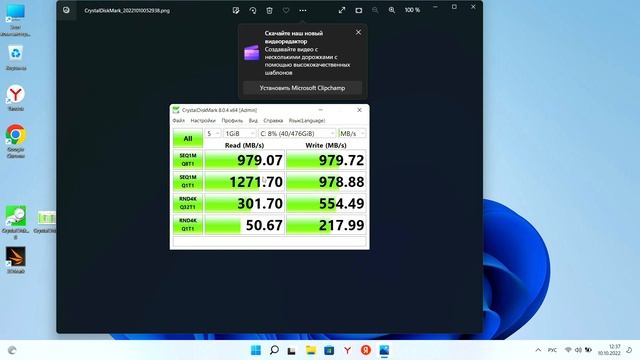Click the C: 8% (40/476GiB) drive dropdown in image
Viewport: 640px width, 360px height.
point(297,133)
